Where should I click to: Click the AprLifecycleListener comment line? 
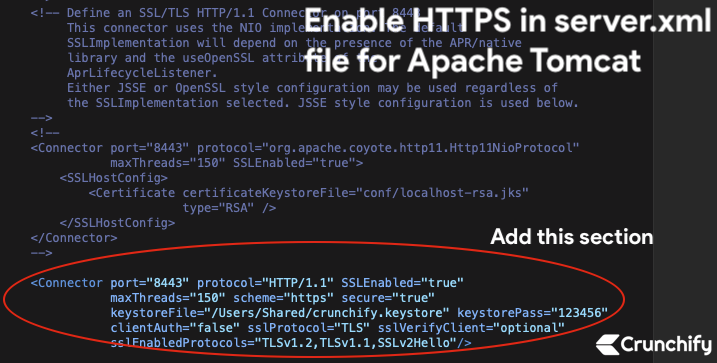pos(142,73)
